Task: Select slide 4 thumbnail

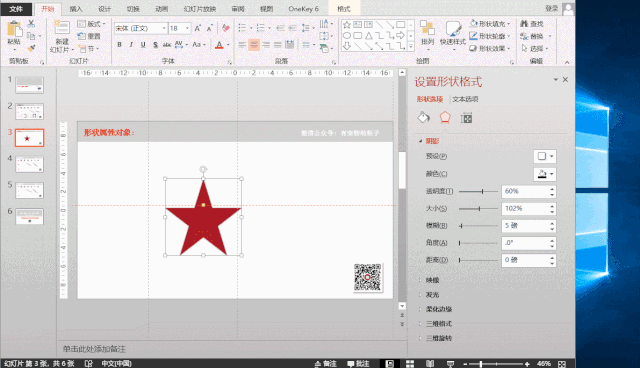Action: [x=29, y=164]
